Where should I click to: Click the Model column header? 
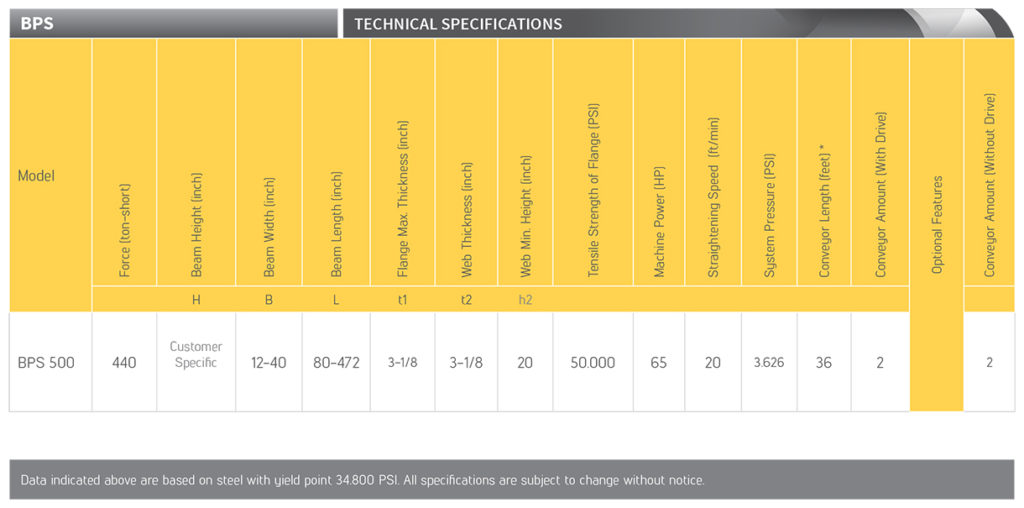36,176
